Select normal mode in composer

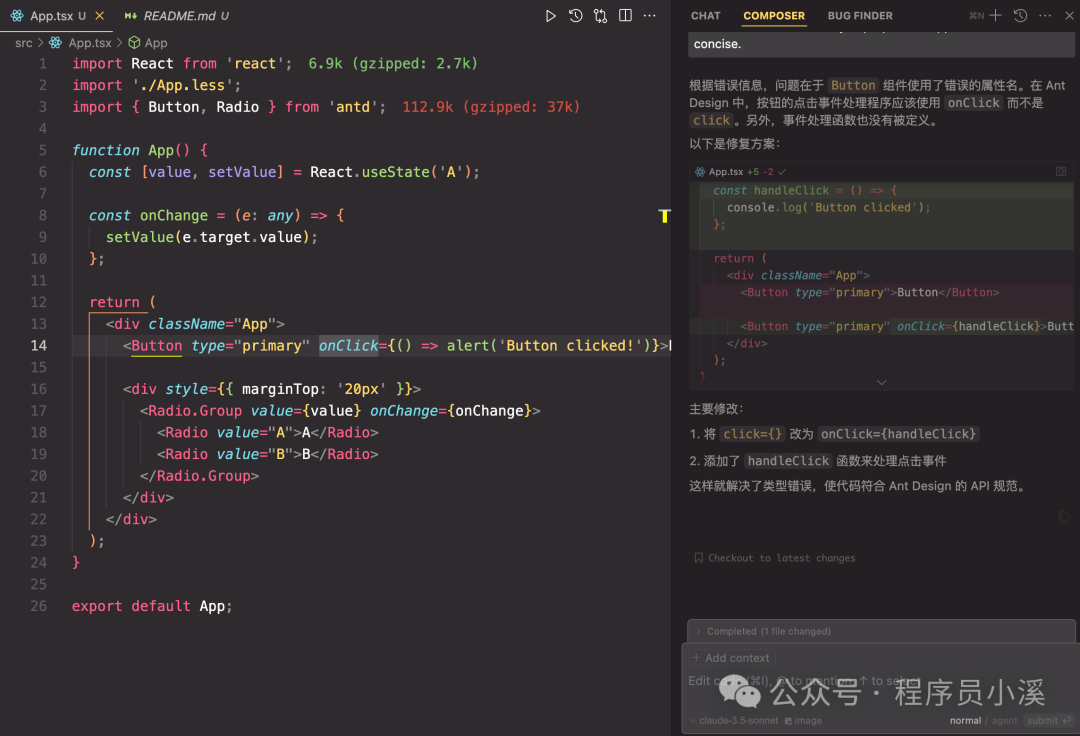(965, 720)
